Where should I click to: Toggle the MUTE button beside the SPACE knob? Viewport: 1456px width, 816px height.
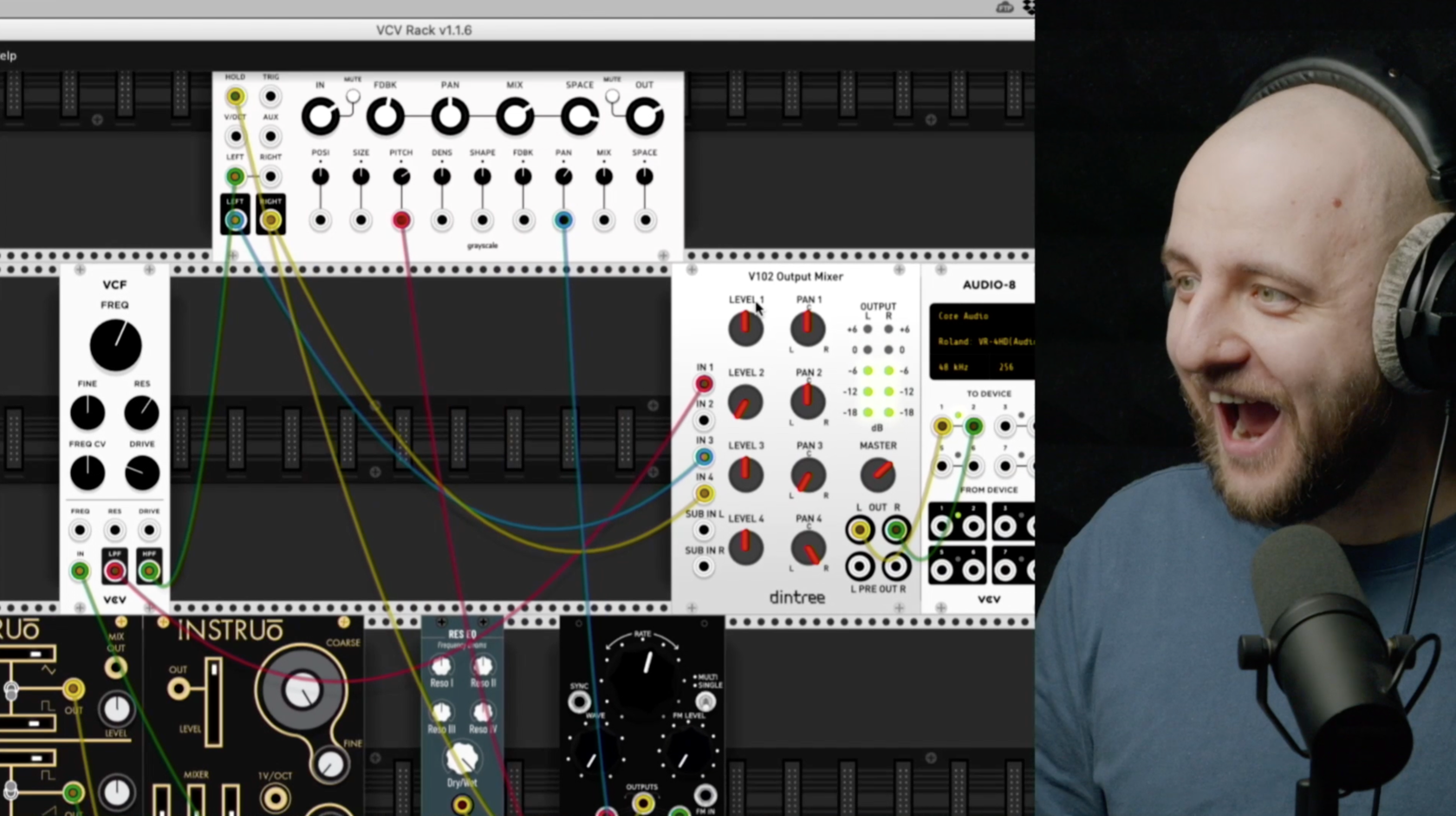[x=612, y=96]
